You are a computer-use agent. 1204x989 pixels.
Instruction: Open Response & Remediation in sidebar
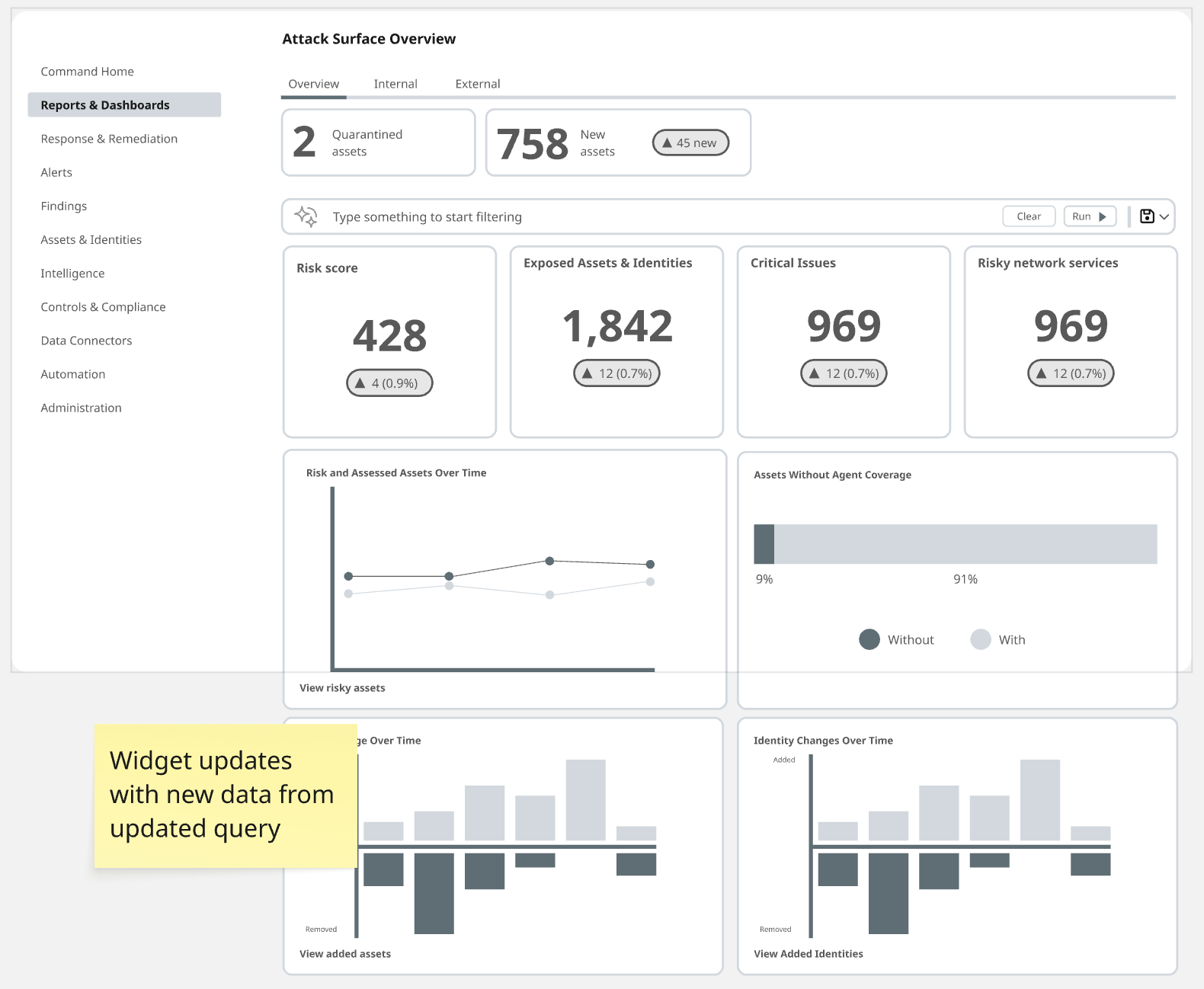tap(109, 139)
